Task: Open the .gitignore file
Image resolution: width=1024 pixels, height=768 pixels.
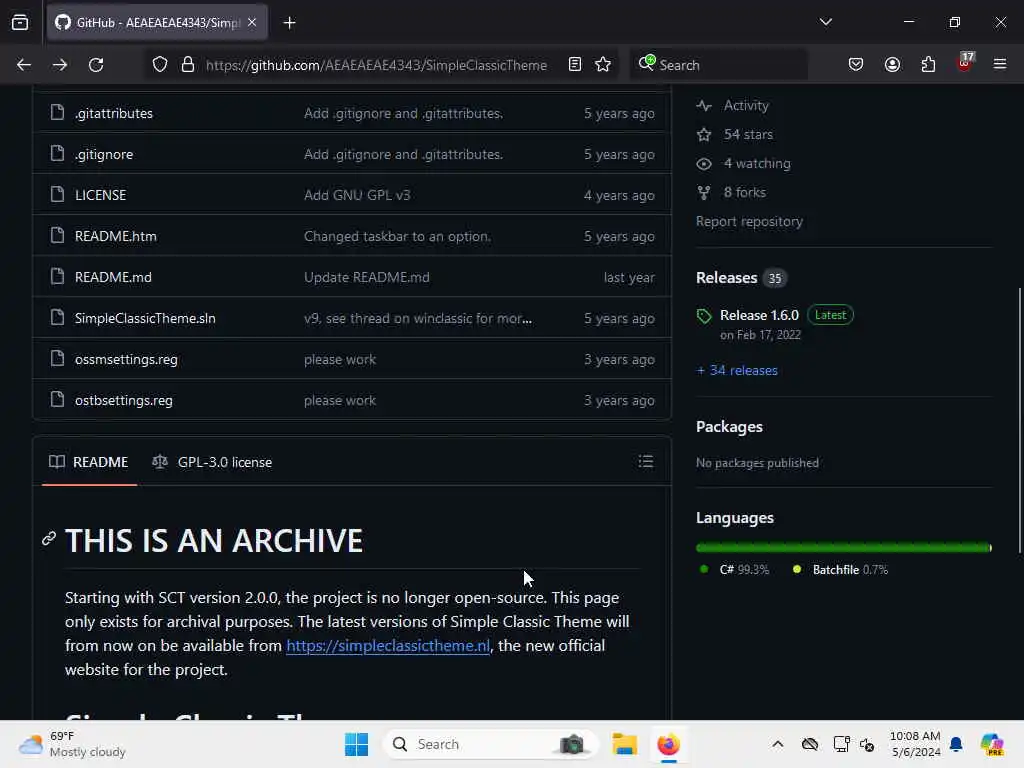Action: 104,154
